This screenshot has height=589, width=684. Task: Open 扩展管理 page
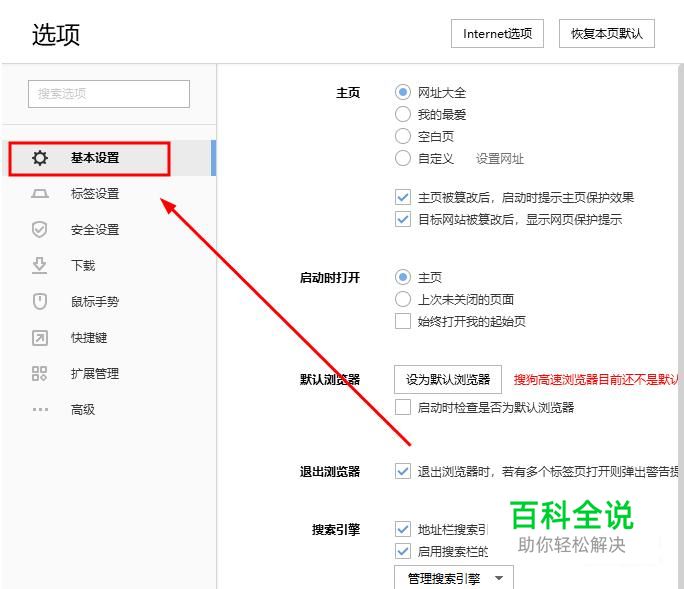(x=108, y=373)
